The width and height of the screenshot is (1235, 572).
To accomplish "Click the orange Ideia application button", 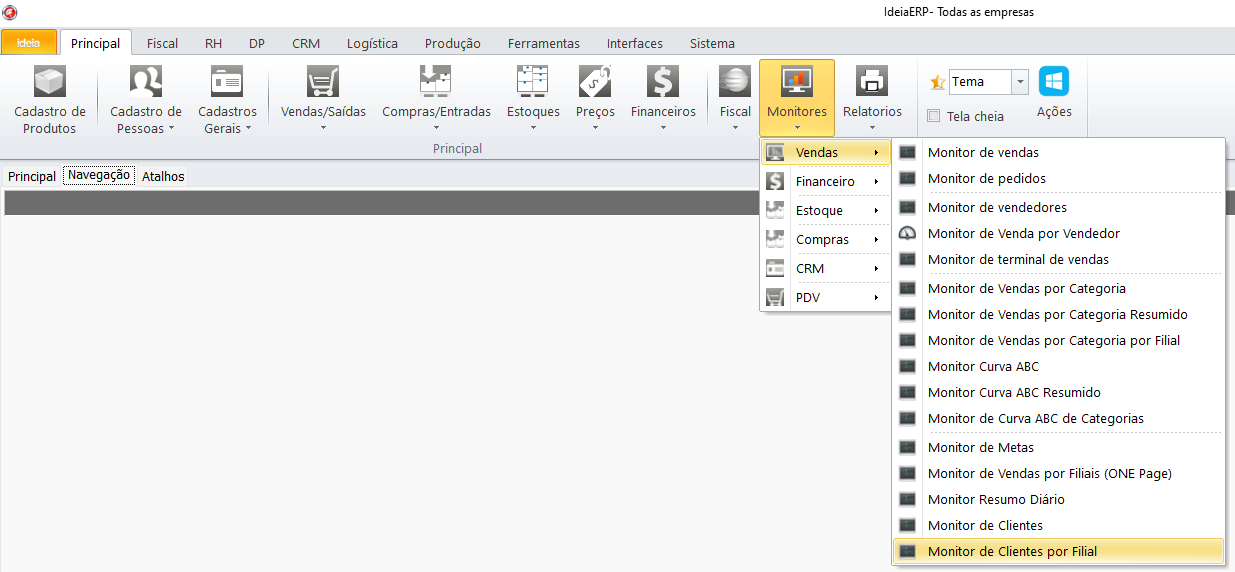I will (29, 43).
